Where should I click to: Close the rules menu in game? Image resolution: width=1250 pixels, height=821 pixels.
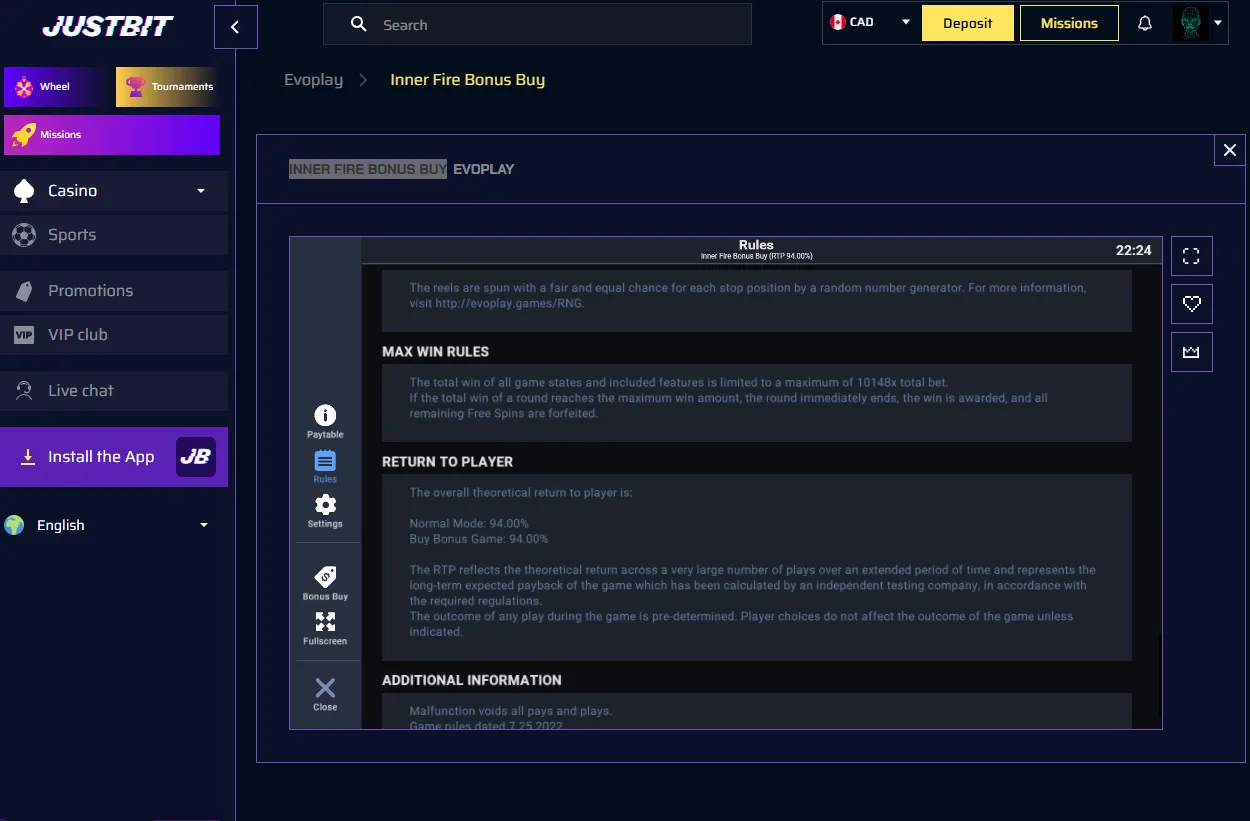[325, 693]
